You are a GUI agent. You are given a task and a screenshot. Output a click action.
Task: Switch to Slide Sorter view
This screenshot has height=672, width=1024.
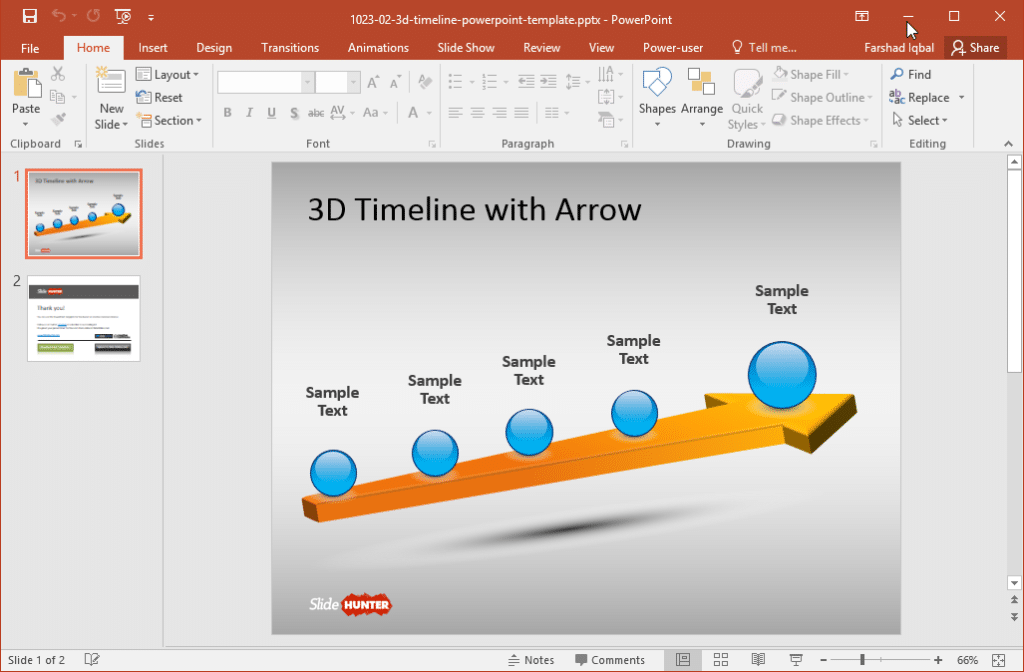pyautogui.click(x=722, y=659)
